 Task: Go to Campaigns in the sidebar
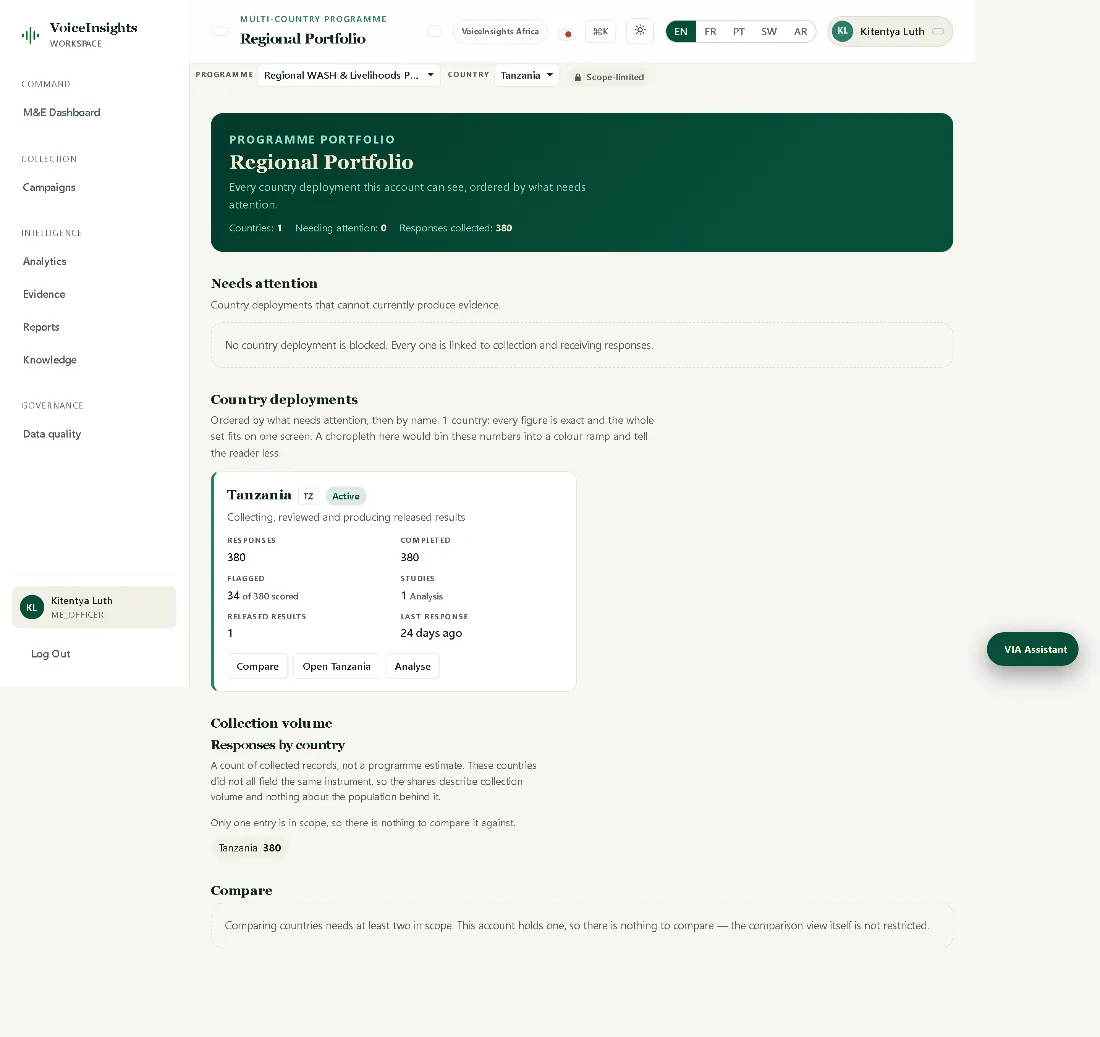pyautogui.click(x=49, y=187)
